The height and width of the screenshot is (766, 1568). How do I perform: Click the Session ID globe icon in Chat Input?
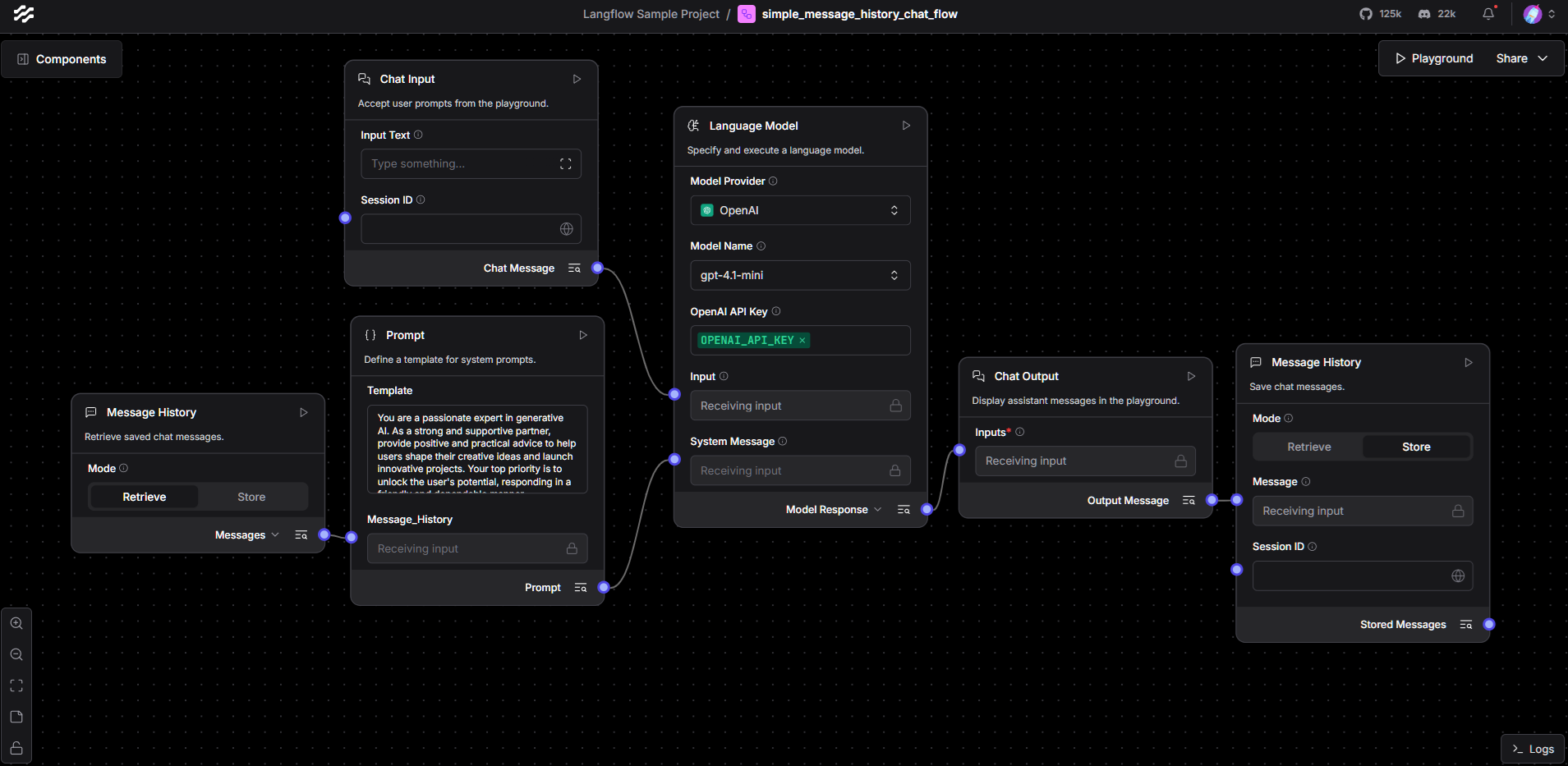tap(566, 229)
